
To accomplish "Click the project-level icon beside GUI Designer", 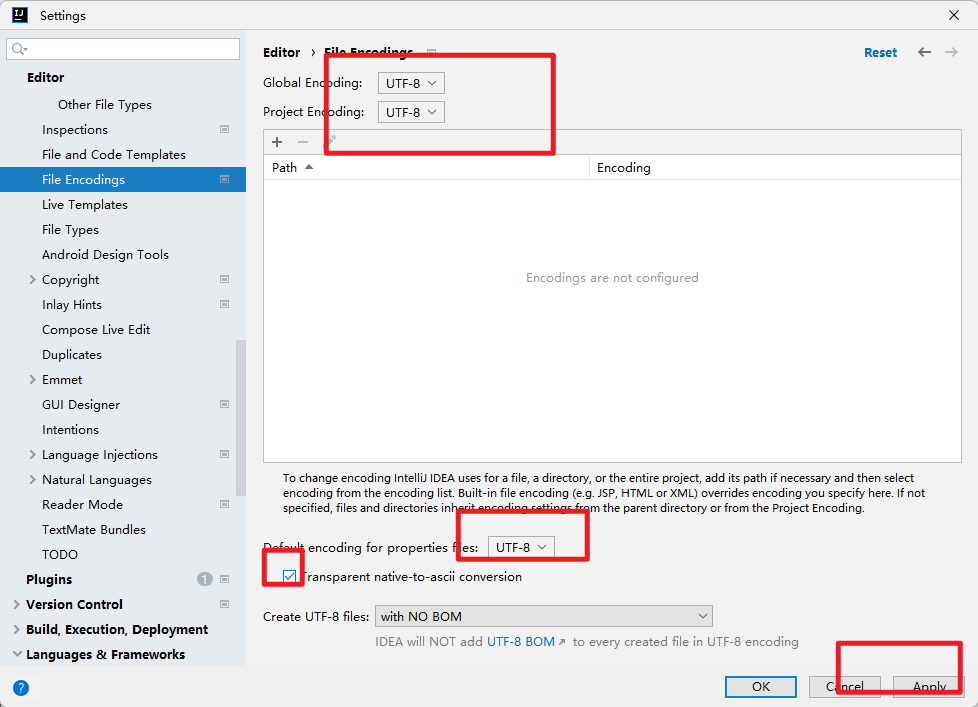I will point(225,404).
